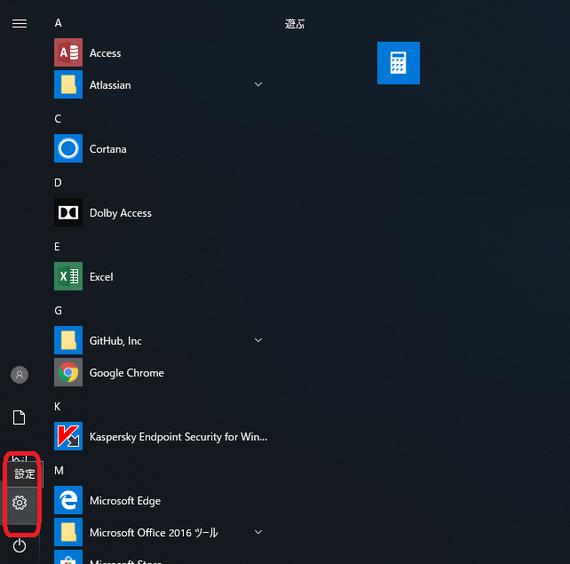Click the M section letter header

[59, 471]
